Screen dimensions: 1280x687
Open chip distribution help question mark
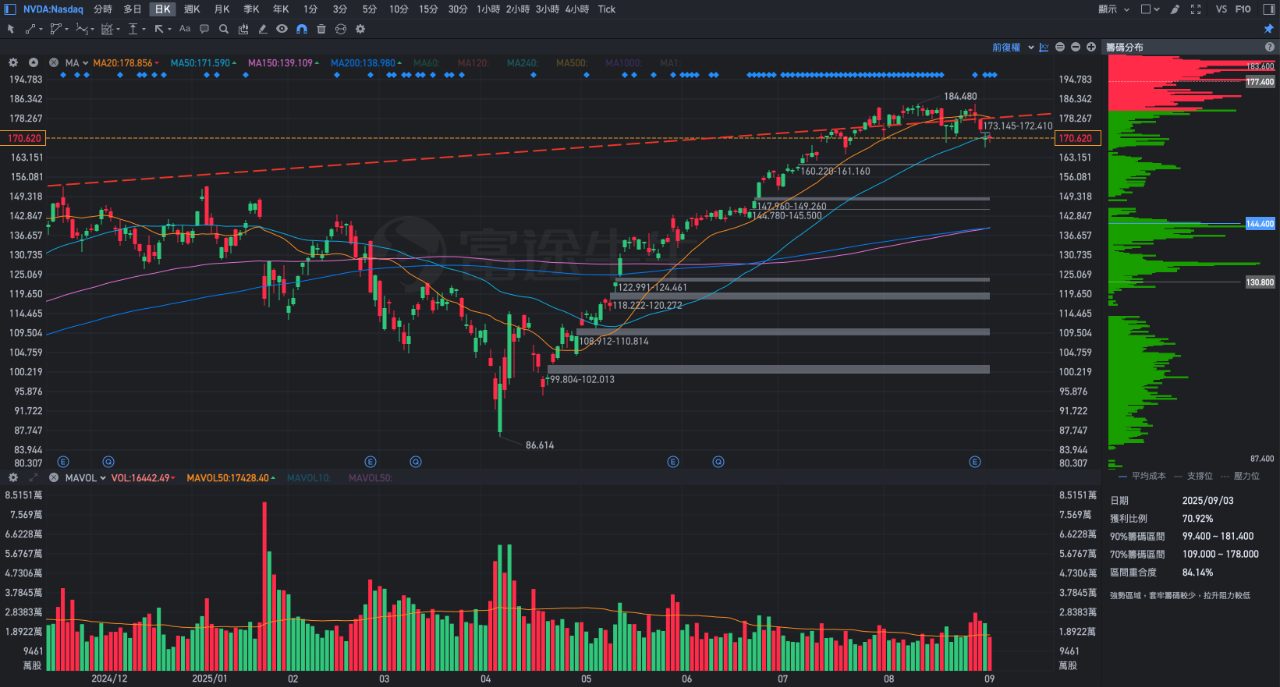click(1269, 47)
